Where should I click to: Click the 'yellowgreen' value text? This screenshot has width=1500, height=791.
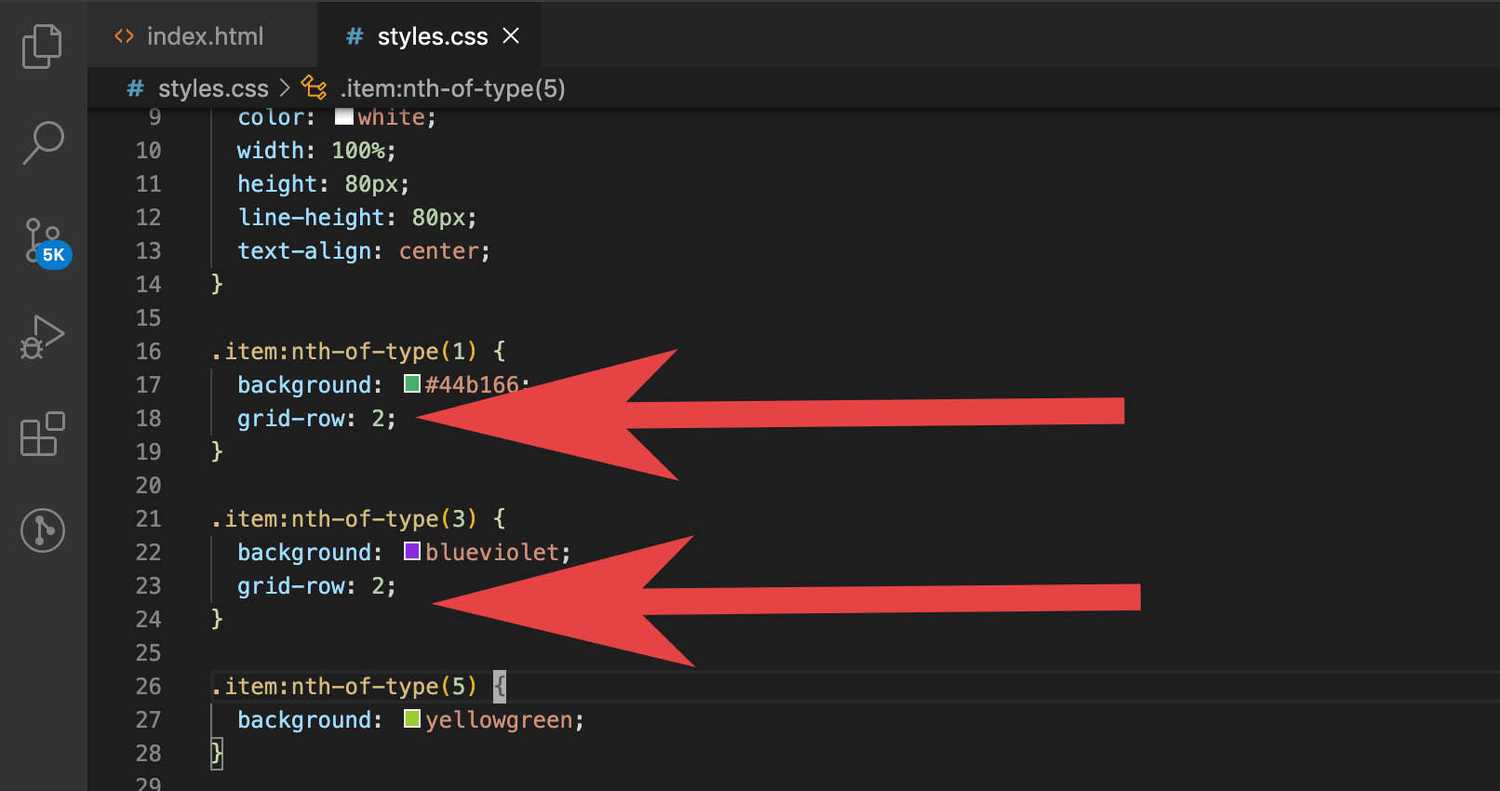click(499, 720)
